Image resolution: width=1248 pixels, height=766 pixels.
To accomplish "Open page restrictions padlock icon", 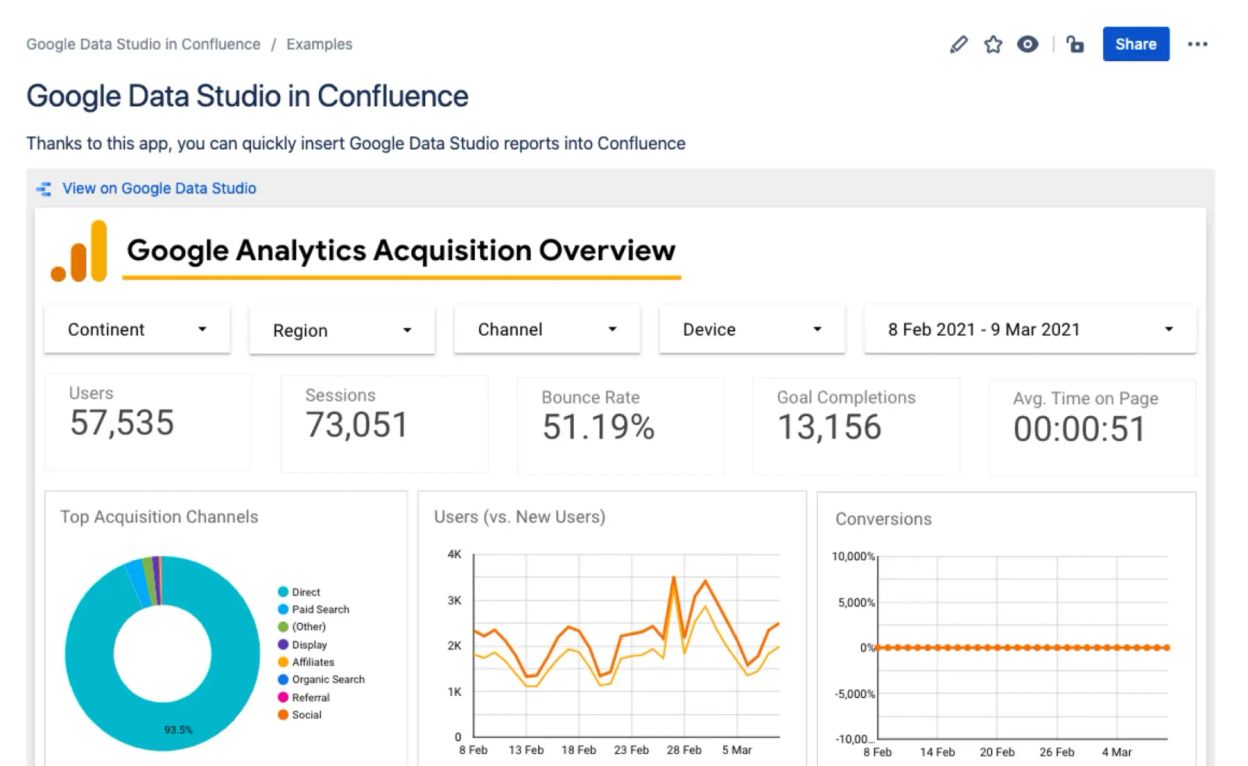I will pyautogui.click(x=1075, y=44).
